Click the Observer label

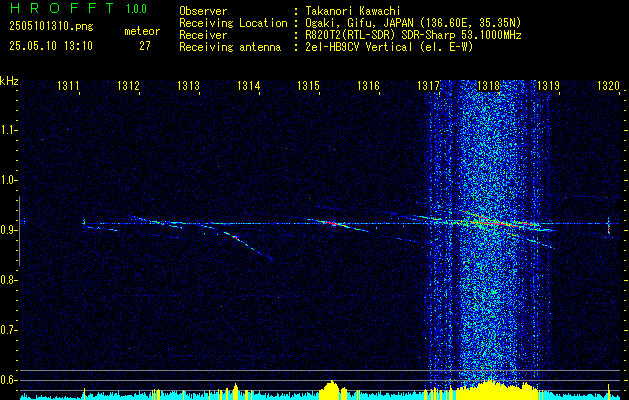[203, 11]
